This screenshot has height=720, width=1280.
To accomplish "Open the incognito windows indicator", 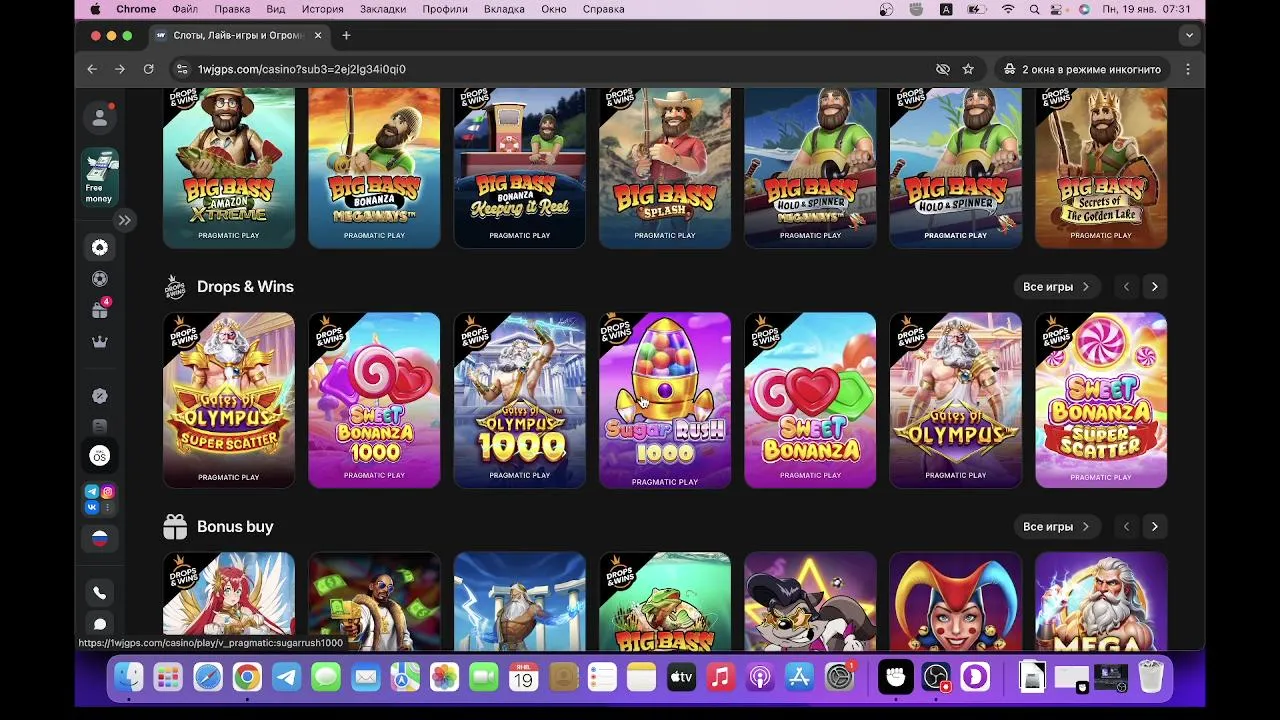I will [1083, 69].
